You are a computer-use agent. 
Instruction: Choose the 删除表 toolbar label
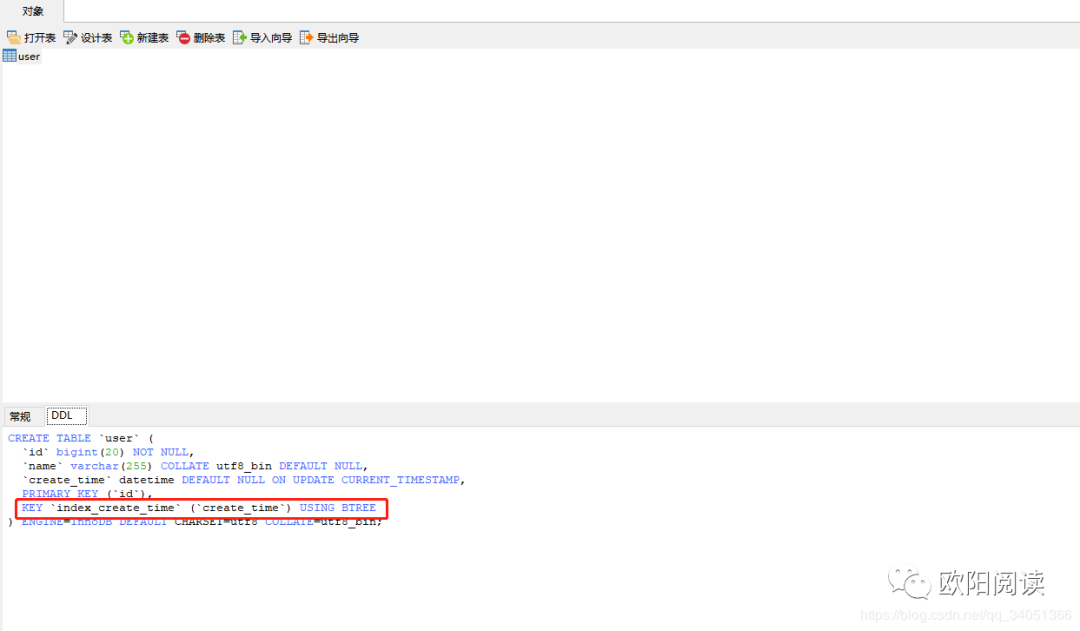pos(209,38)
